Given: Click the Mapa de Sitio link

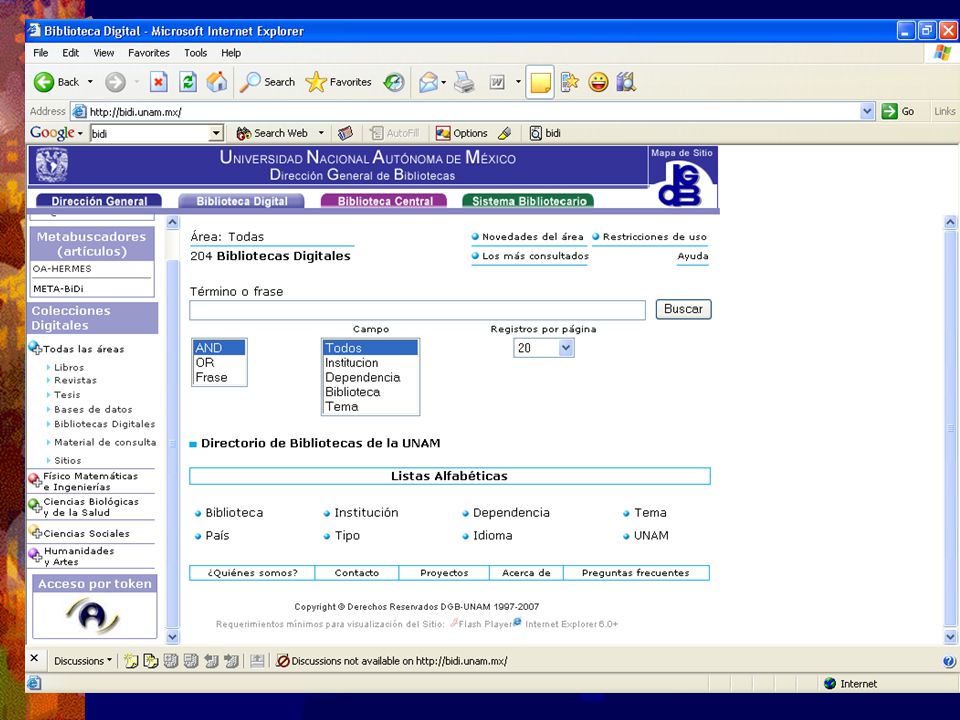Looking at the screenshot, I should coord(681,153).
